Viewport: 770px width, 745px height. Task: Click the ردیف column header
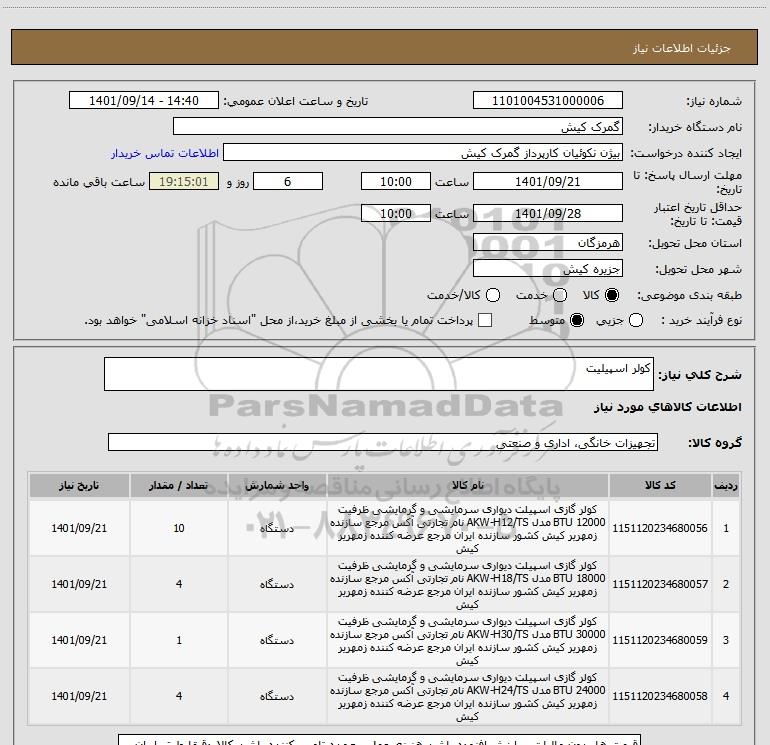point(726,485)
